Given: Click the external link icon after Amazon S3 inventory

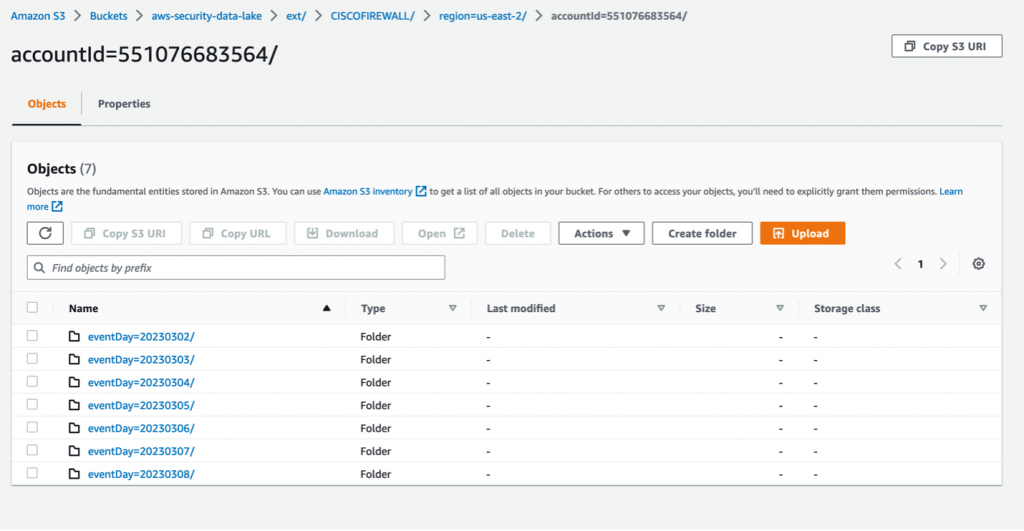Looking at the screenshot, I should tap(421, 191).
